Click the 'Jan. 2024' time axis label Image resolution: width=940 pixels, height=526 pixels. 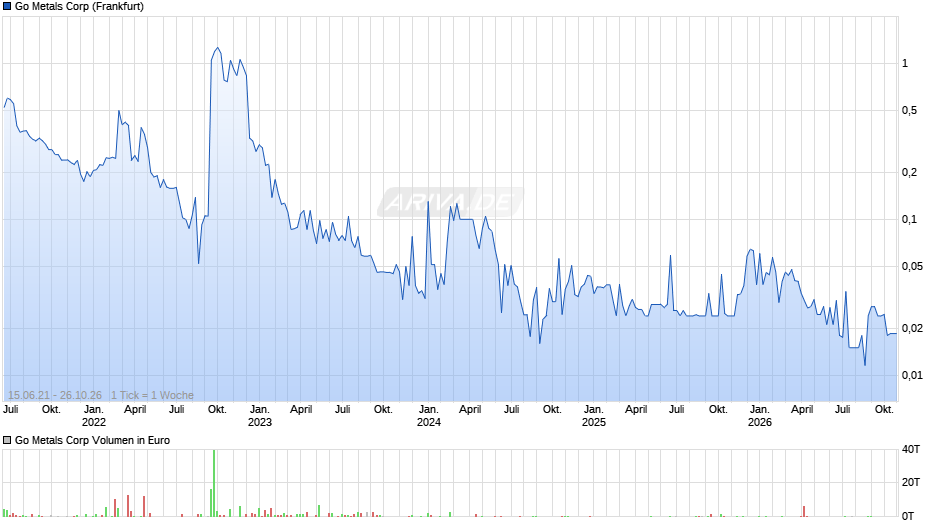[429, 416]
